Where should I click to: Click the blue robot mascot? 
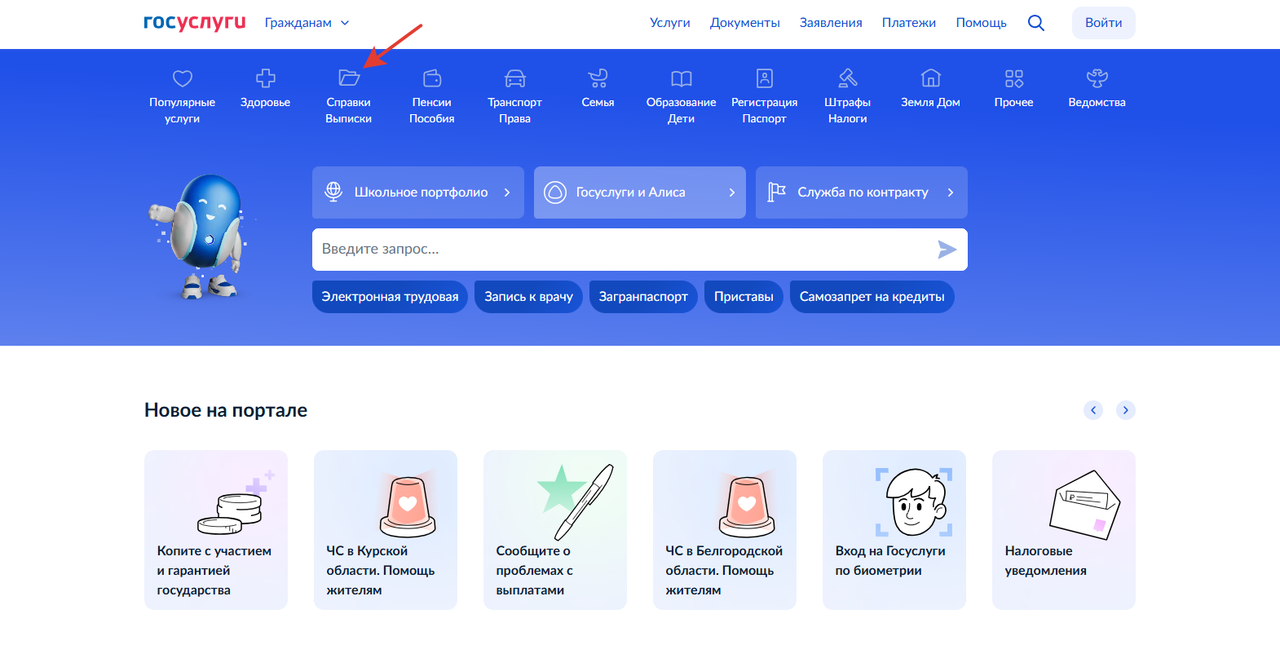(x=204, y=236)
